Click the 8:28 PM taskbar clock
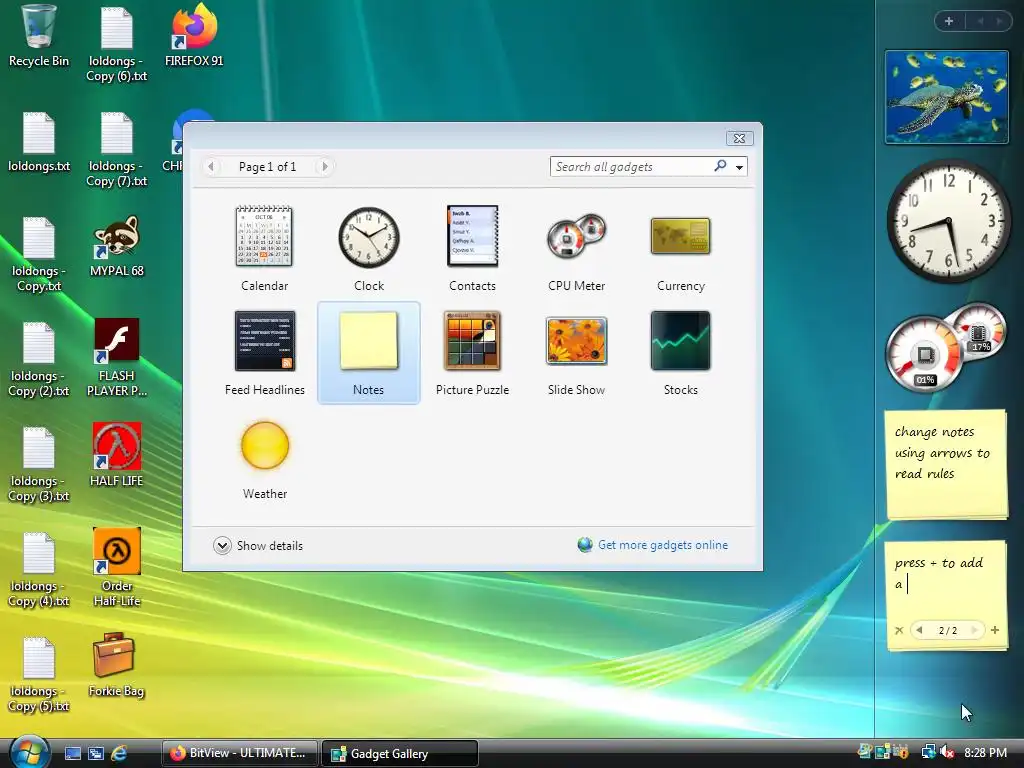Image resolution: width=1024 pixels, height=768 pixels. [x=985, y=752]
